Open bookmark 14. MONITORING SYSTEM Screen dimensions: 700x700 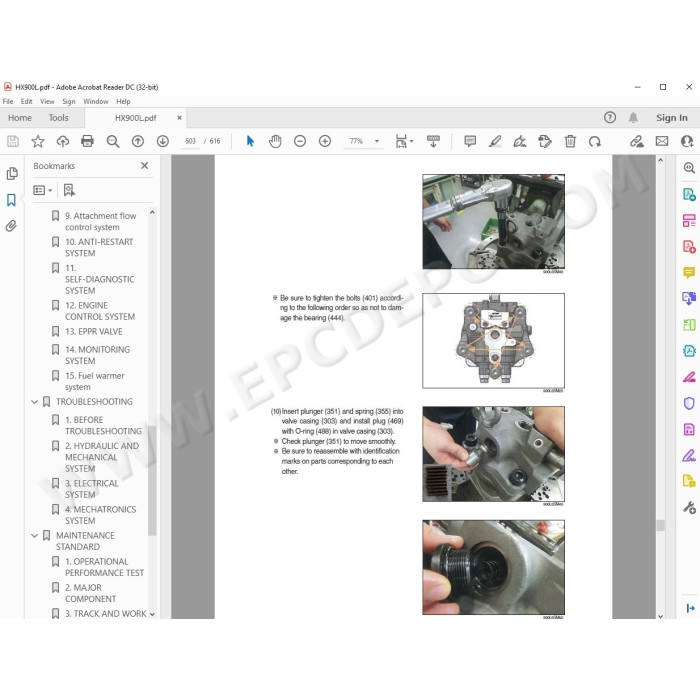pyautogui.click(x=98, y=355)
